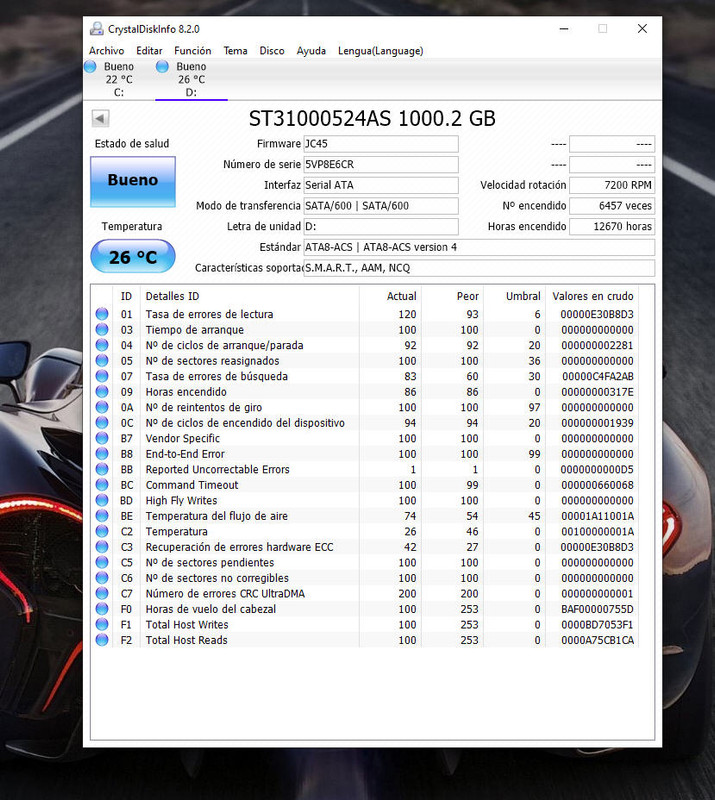Click the transfer mode field SATA/600

click(381, 206)
